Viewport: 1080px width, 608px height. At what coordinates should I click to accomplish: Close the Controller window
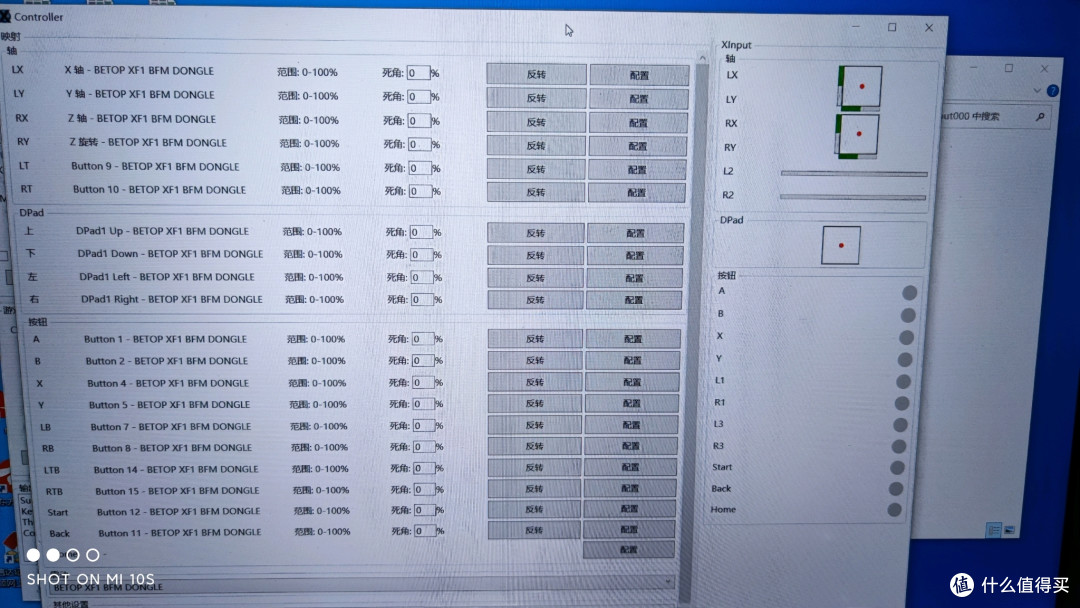click(928, 28)
